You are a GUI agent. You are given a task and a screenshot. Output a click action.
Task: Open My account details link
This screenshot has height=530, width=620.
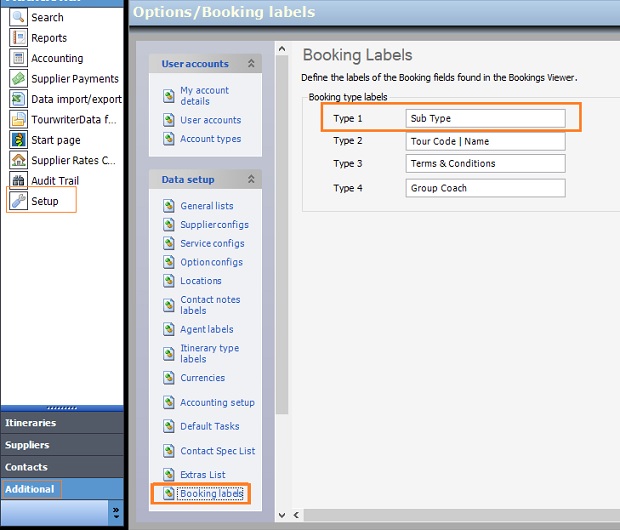click(x=204, y=96)
